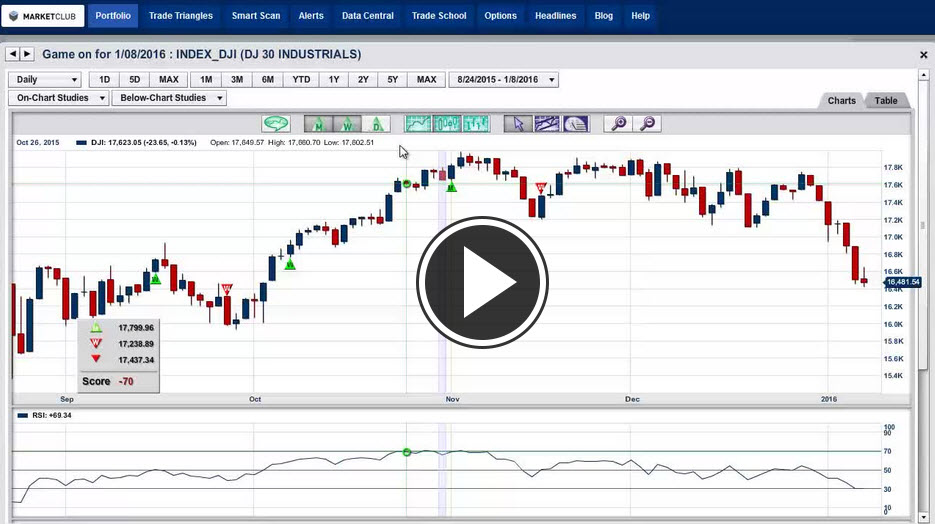Image resolution: width=935 pixels, height=524 pixels.
Task: Expand the On-Chart Studies dropdown
Action: tap(59, 98)
